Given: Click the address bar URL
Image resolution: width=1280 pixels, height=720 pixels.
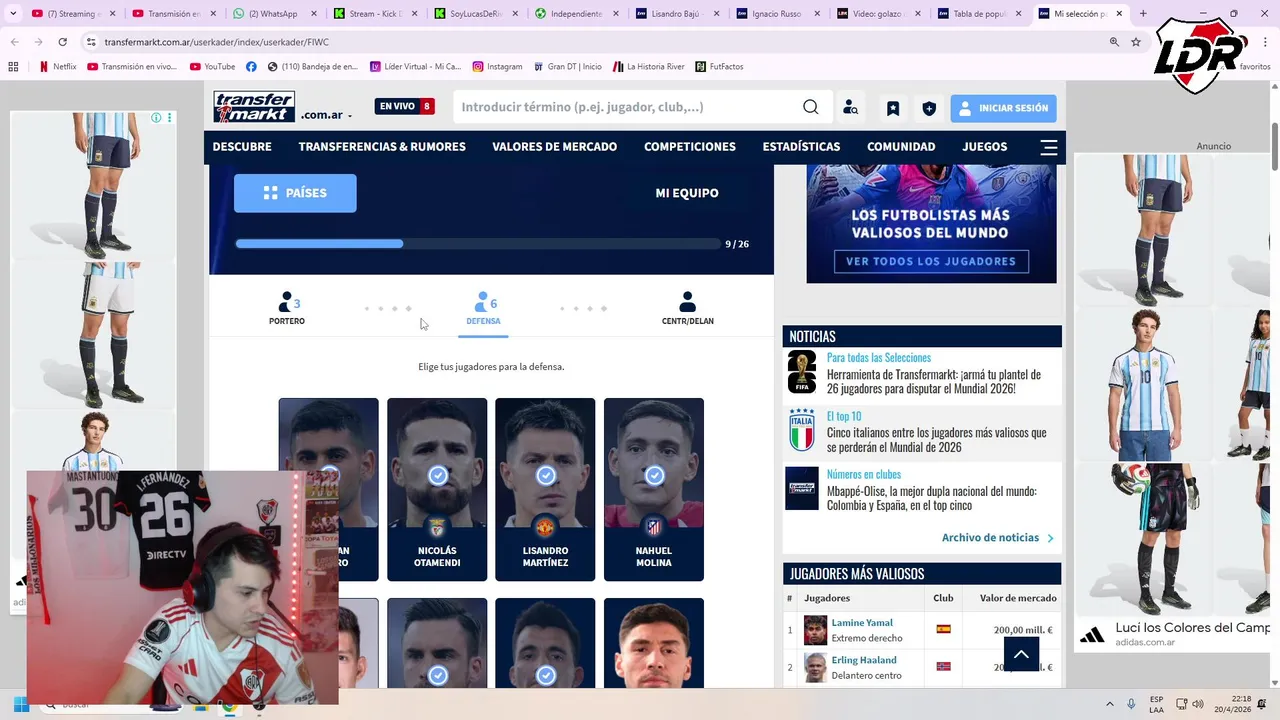Looking at the screenshot, I should click(216, 42).
